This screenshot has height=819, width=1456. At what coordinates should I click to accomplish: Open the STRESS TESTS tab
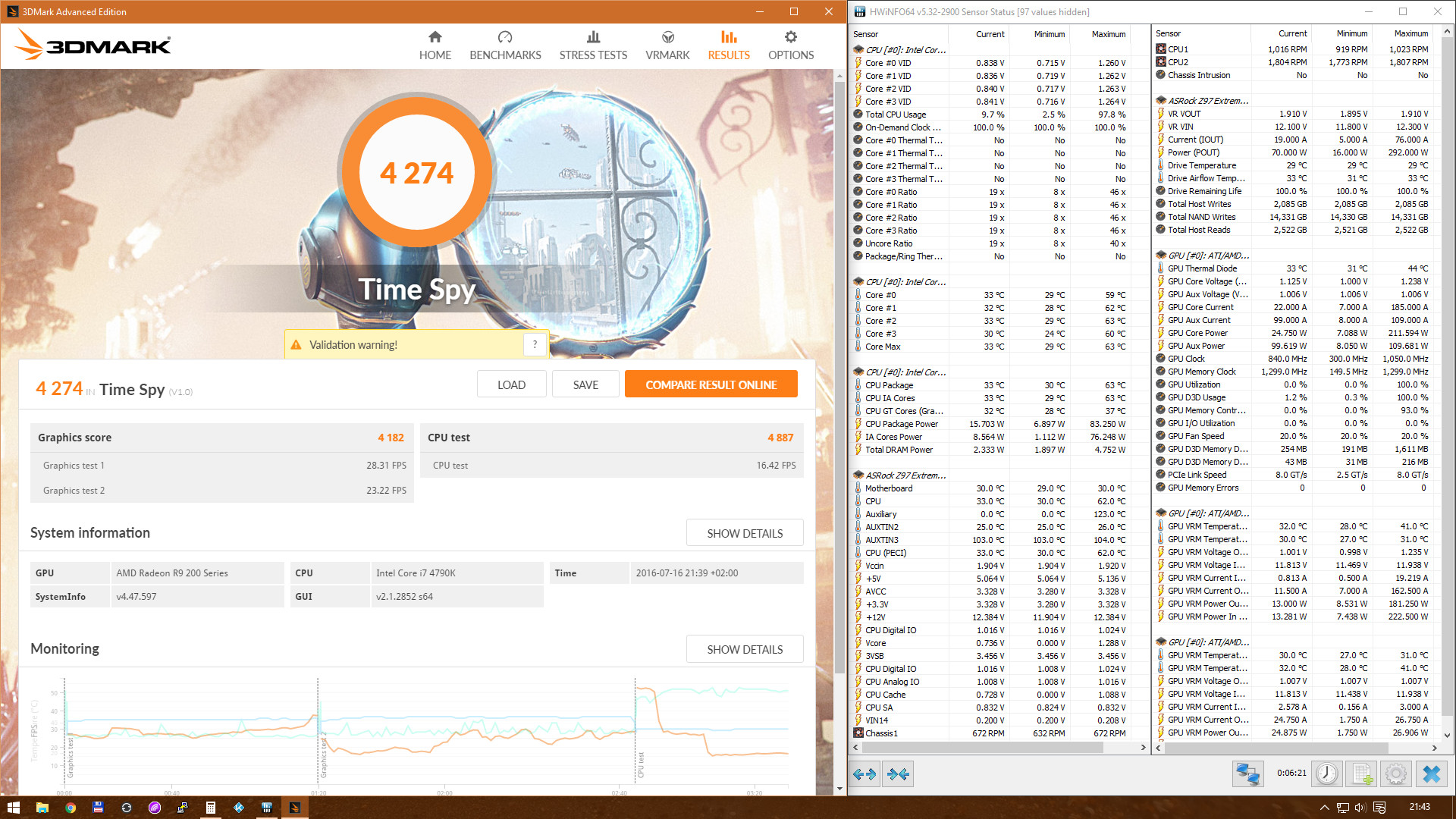point(593,45)
